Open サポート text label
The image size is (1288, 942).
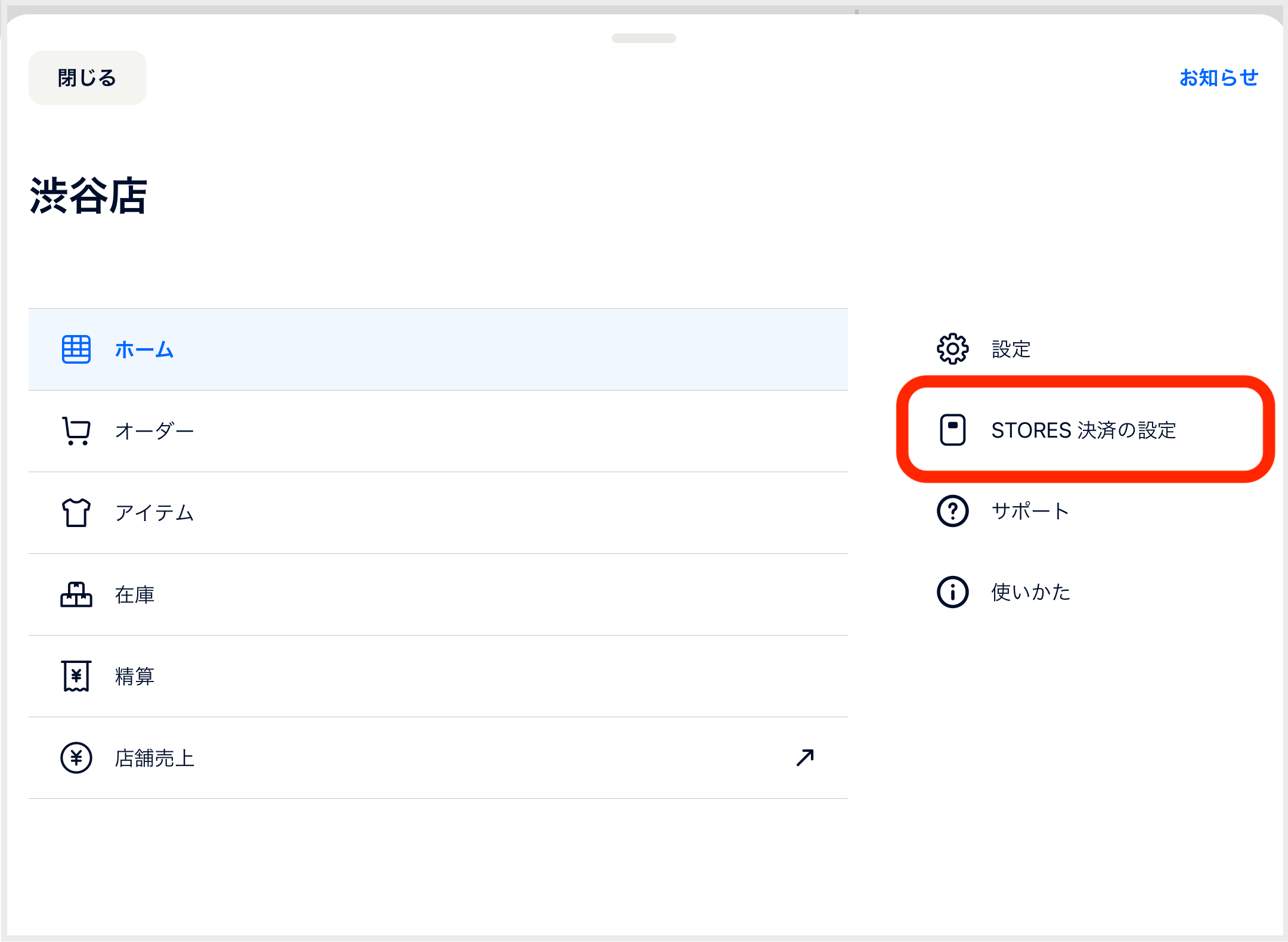tap(1030, 511)
